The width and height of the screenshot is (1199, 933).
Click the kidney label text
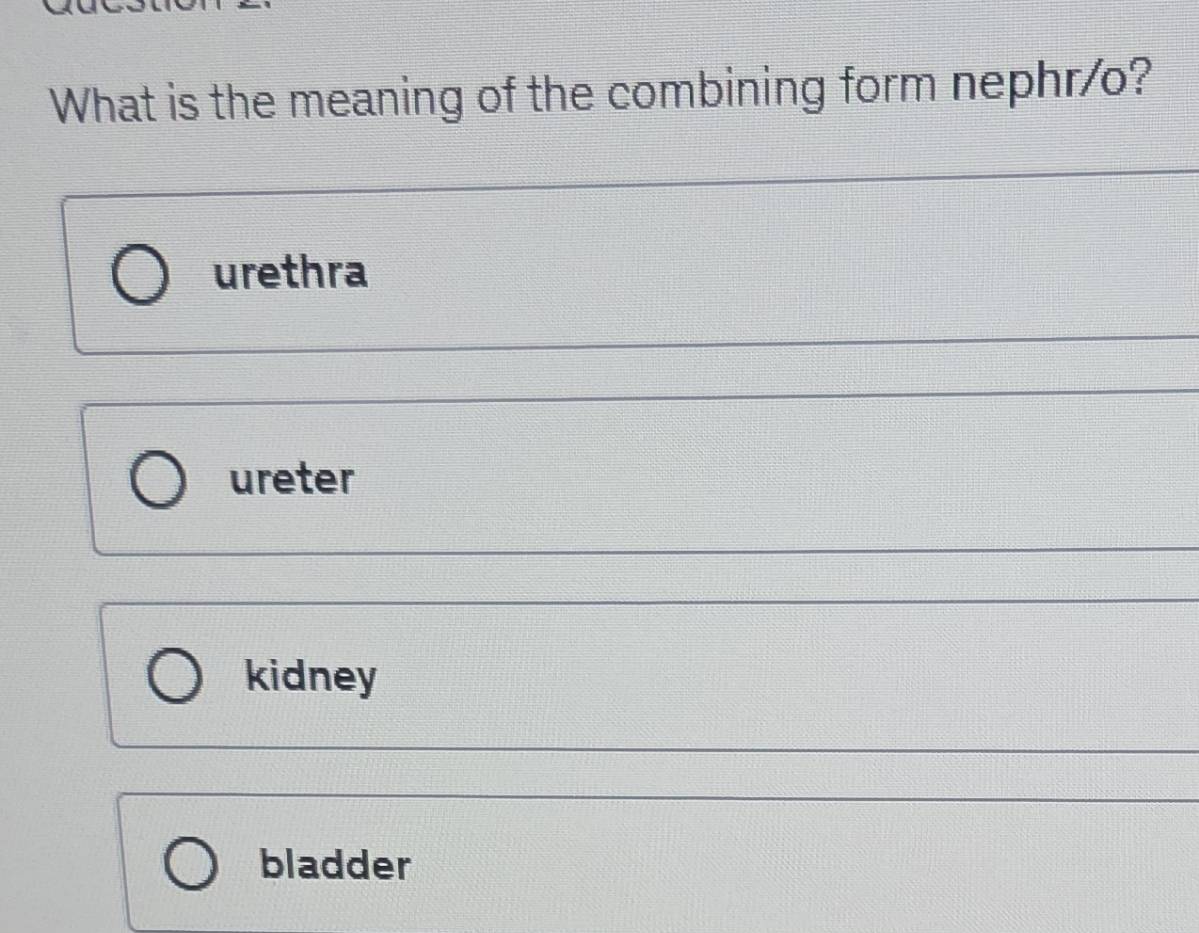pos(311,677)
